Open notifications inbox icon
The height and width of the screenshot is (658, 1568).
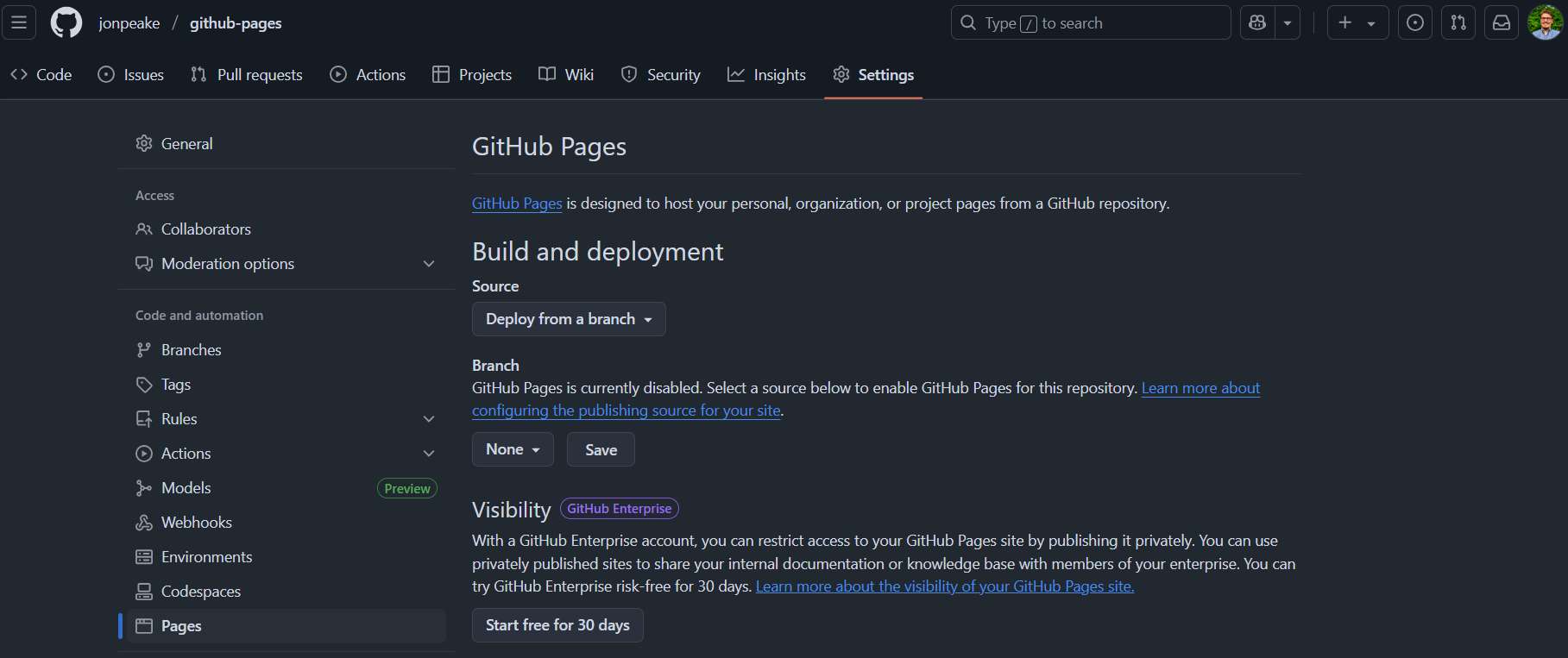click(1502, 22)
